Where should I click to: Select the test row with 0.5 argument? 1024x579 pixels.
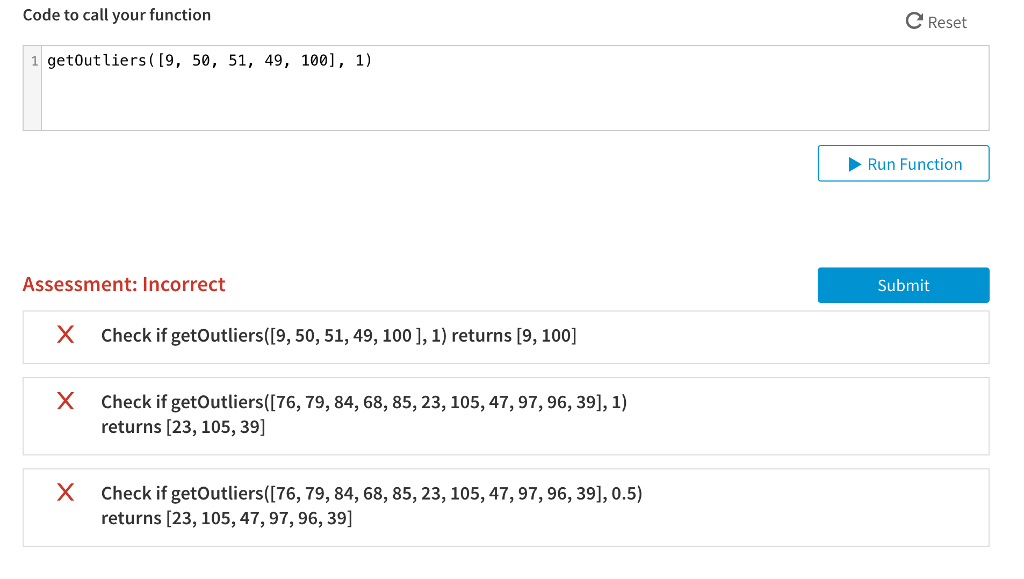pos(506,507)
